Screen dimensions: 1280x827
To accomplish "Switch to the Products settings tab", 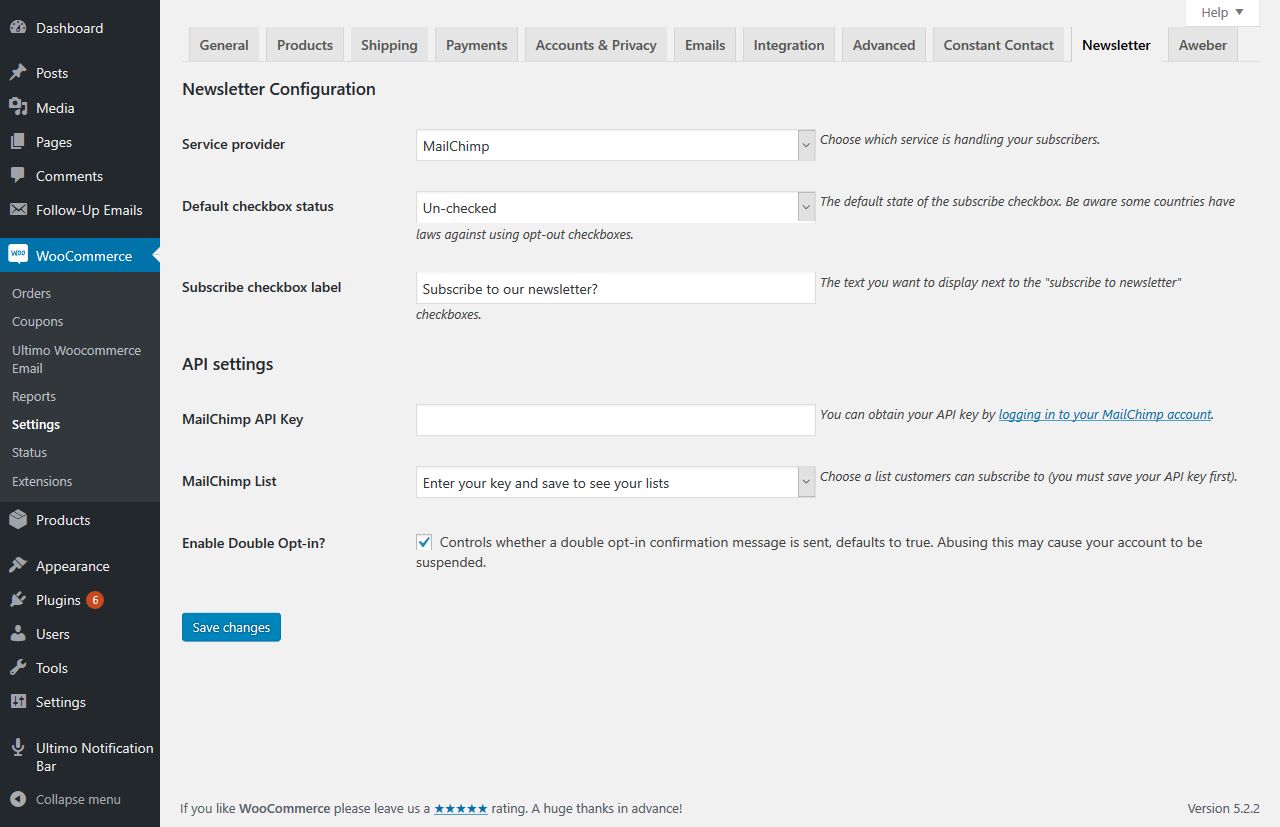I will coord(305,45).
